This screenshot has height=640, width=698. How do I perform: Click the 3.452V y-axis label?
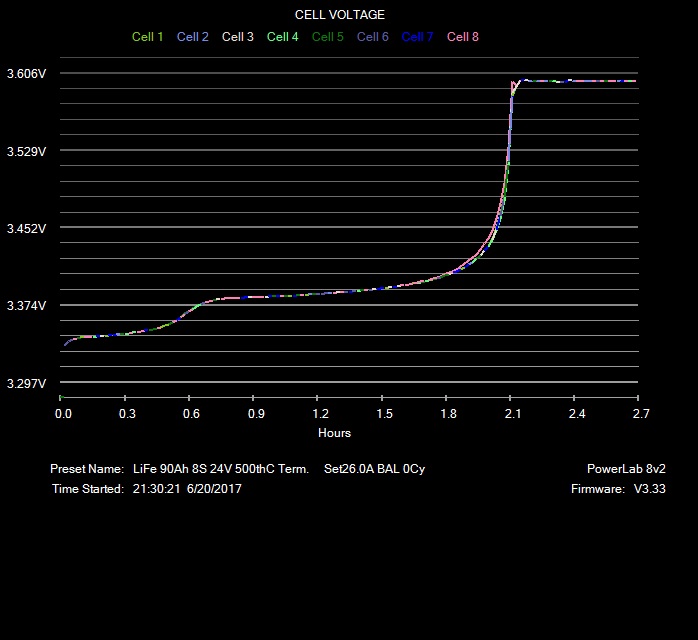pyautogui.click(x=26, y=229)
